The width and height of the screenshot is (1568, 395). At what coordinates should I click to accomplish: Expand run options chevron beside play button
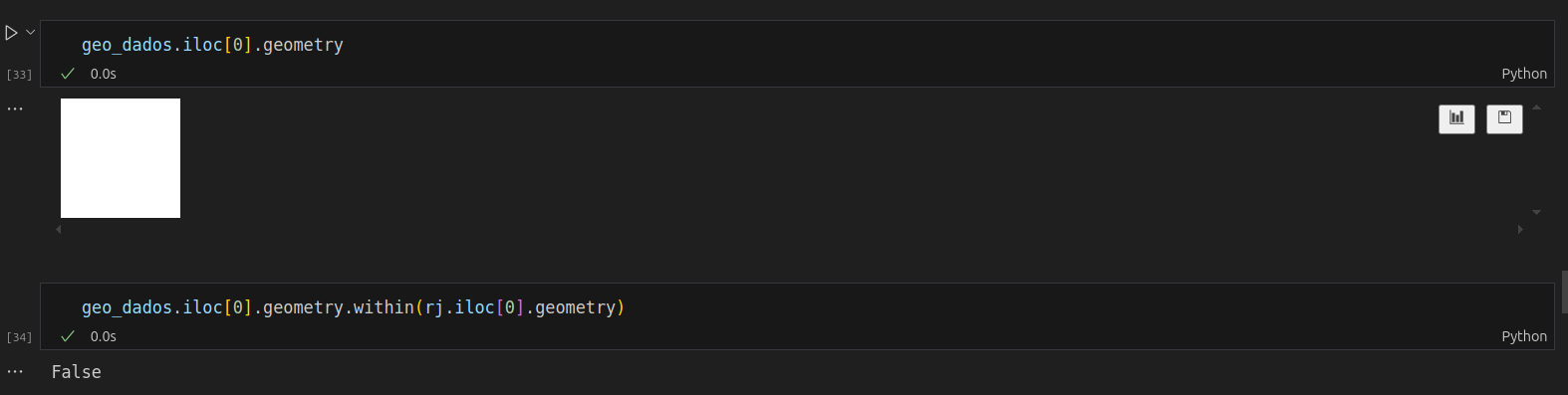(x=31, y=32)
